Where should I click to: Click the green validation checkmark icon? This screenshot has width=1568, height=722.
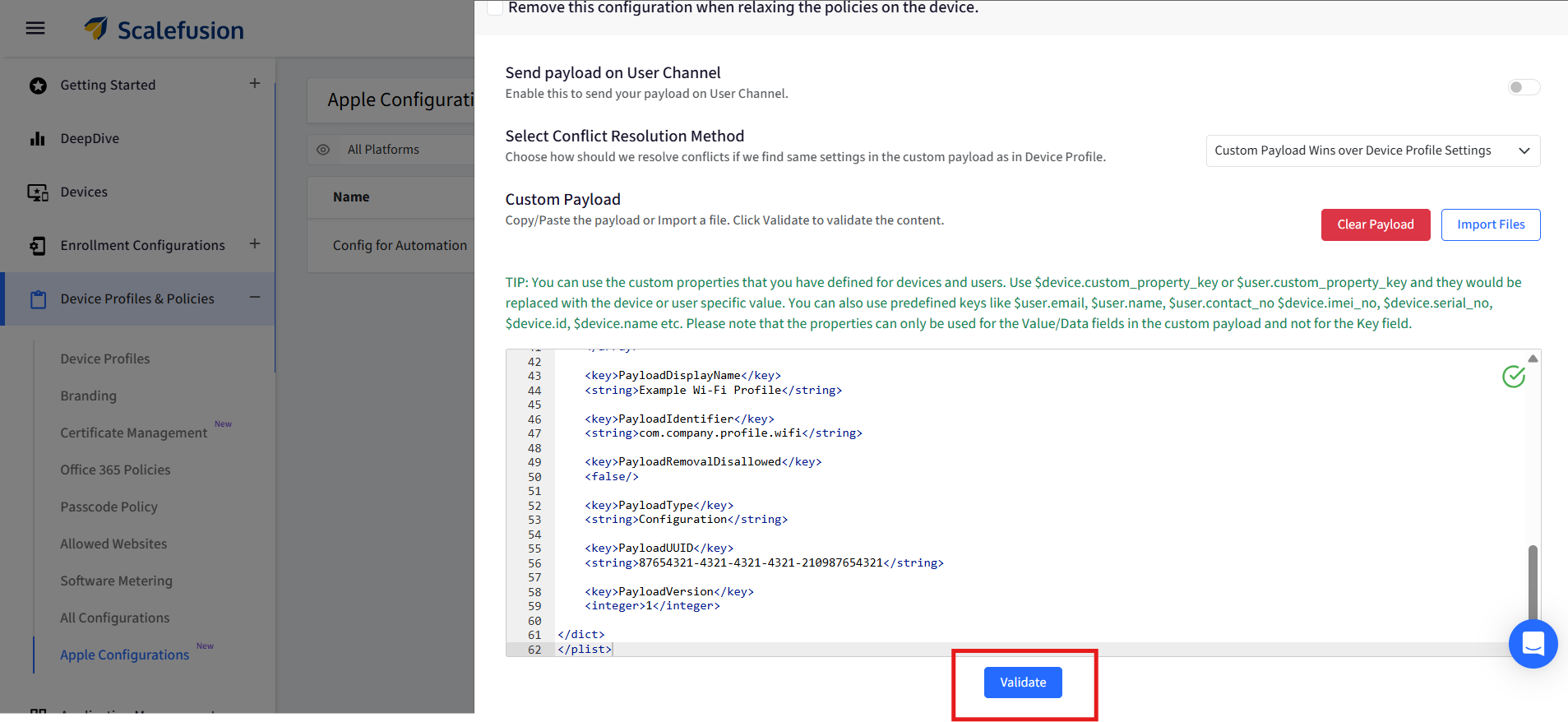click(1514, 377)
